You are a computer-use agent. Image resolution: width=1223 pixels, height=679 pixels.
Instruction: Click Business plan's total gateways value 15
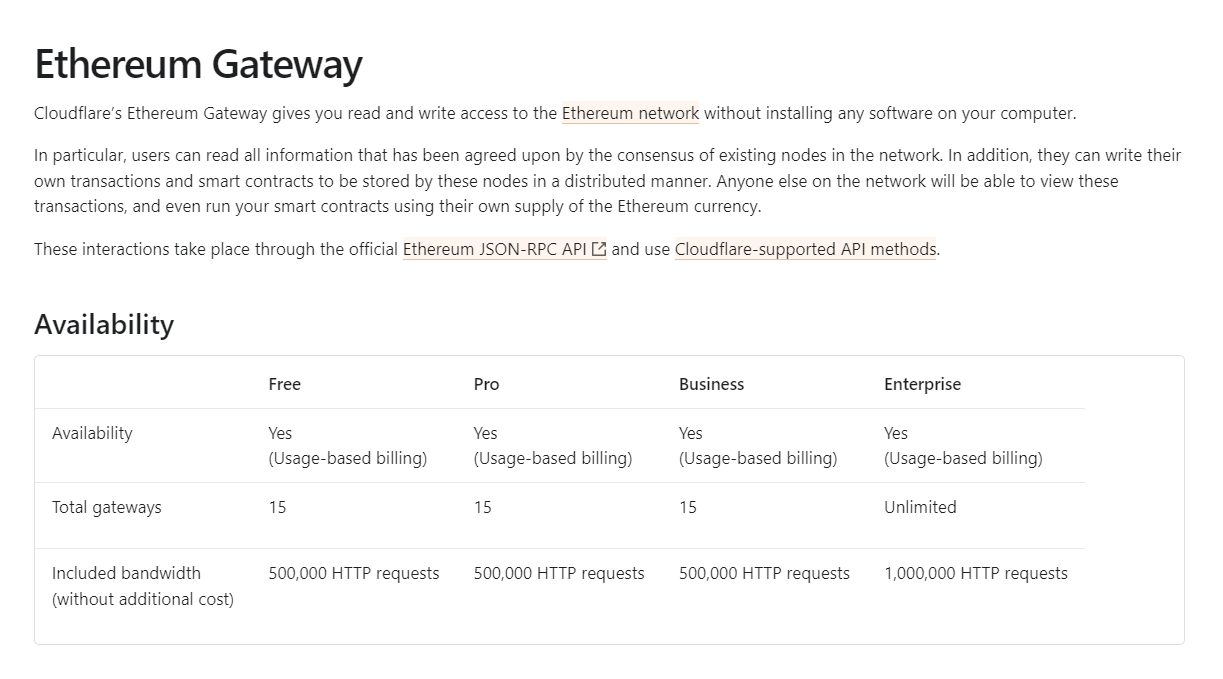[x=687, y=507]
